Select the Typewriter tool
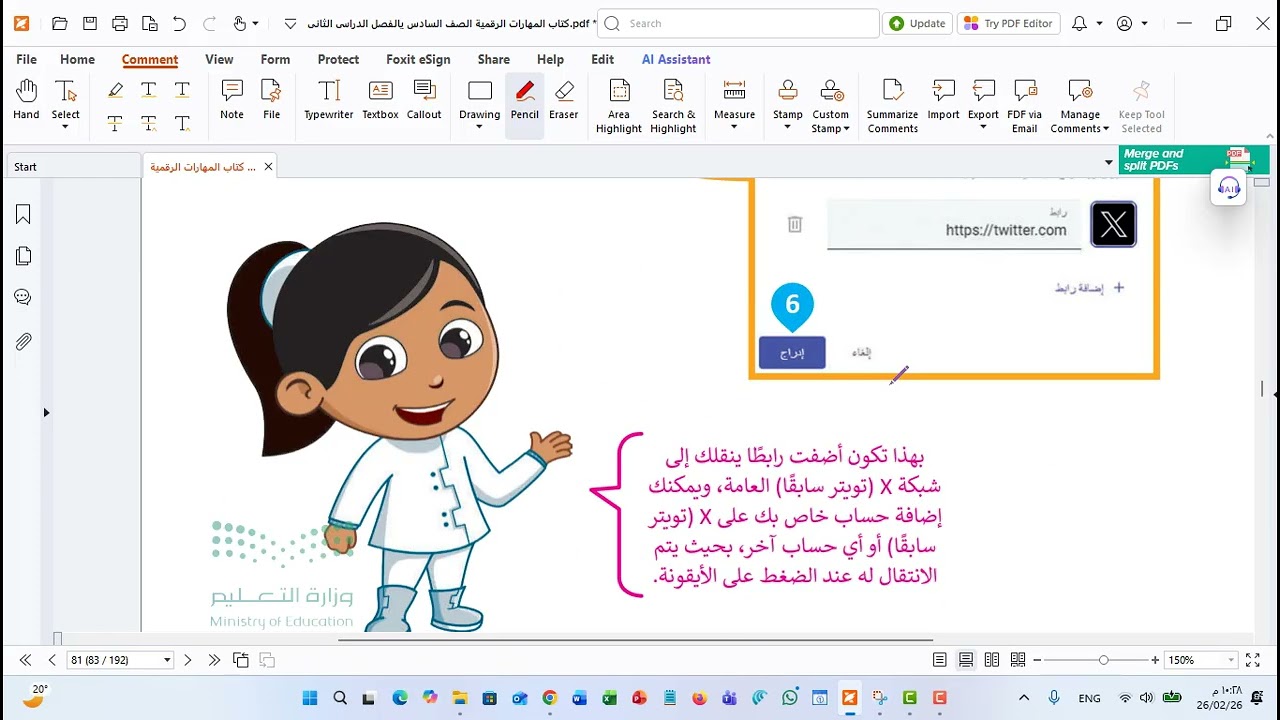The image size is (1280, 720). pos(329,101)
